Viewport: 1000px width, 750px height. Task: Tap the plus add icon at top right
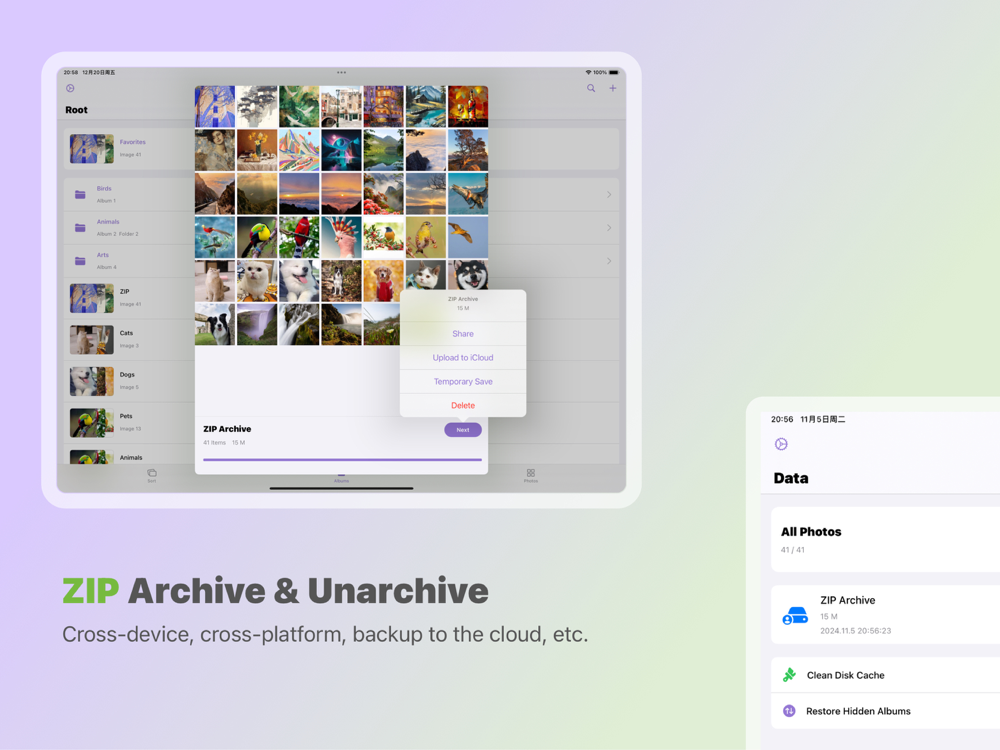[x=612, y=88]
